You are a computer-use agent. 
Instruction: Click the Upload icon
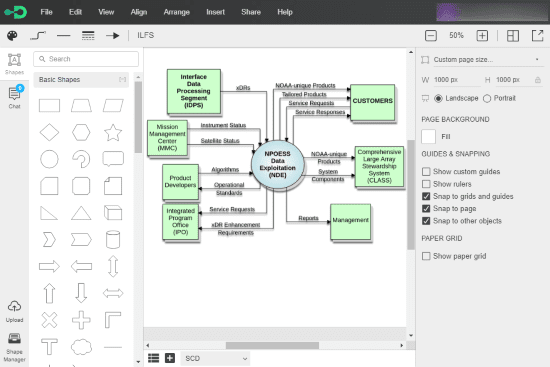14,311
